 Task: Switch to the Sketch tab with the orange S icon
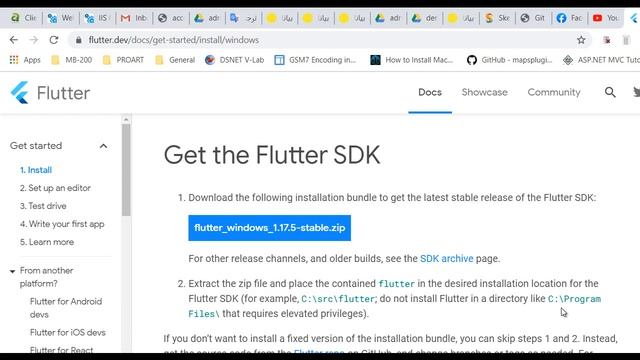[497, 18]
